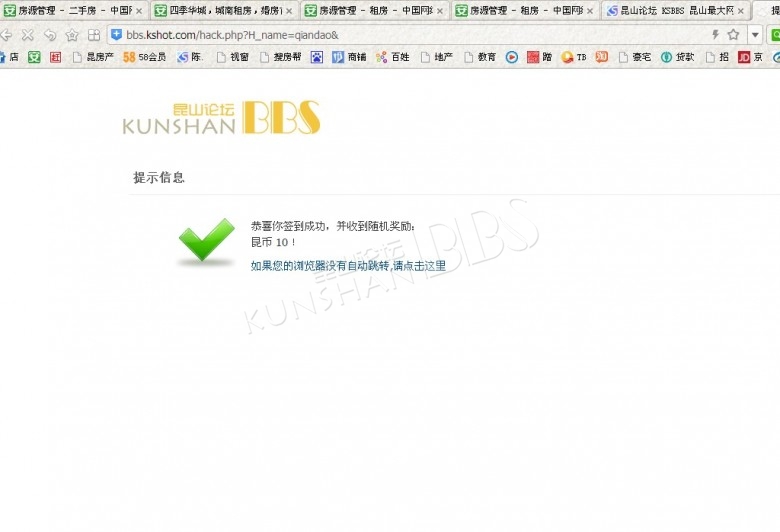Open the 昆房产 bookmark

tap(94, 57)
